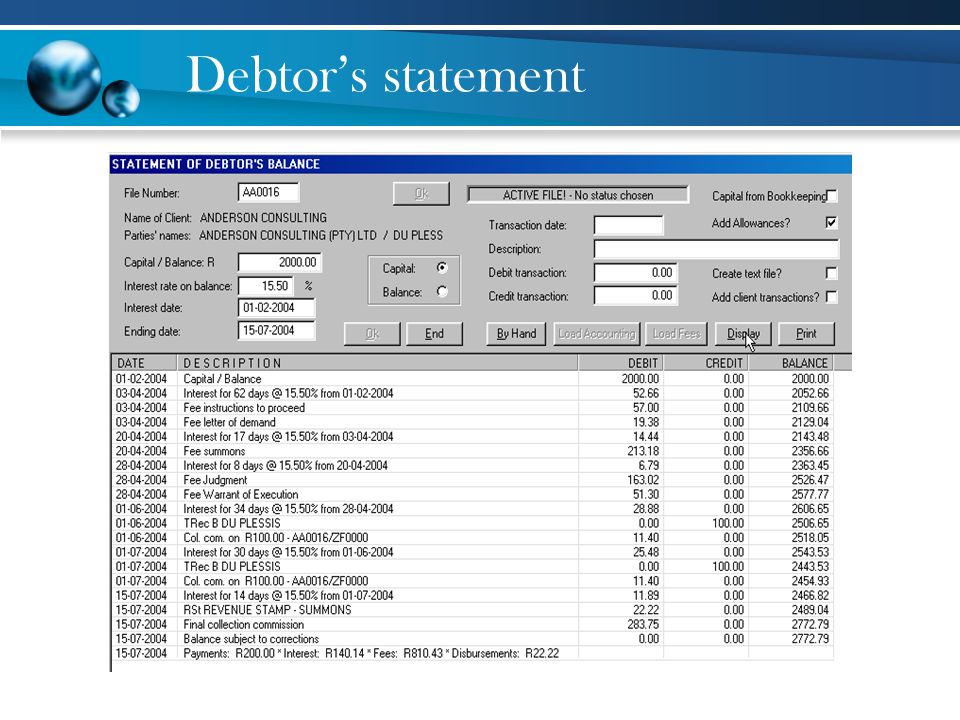This screenshot has height=720, width=960.
Task: Click the CREDIT column header
Action: 706,363
